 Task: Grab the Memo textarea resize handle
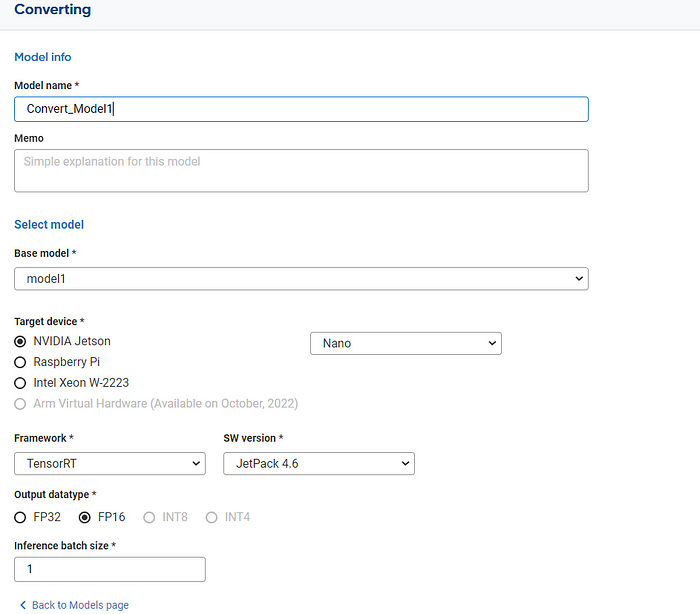pyautogui.click(x=583, y=187)
